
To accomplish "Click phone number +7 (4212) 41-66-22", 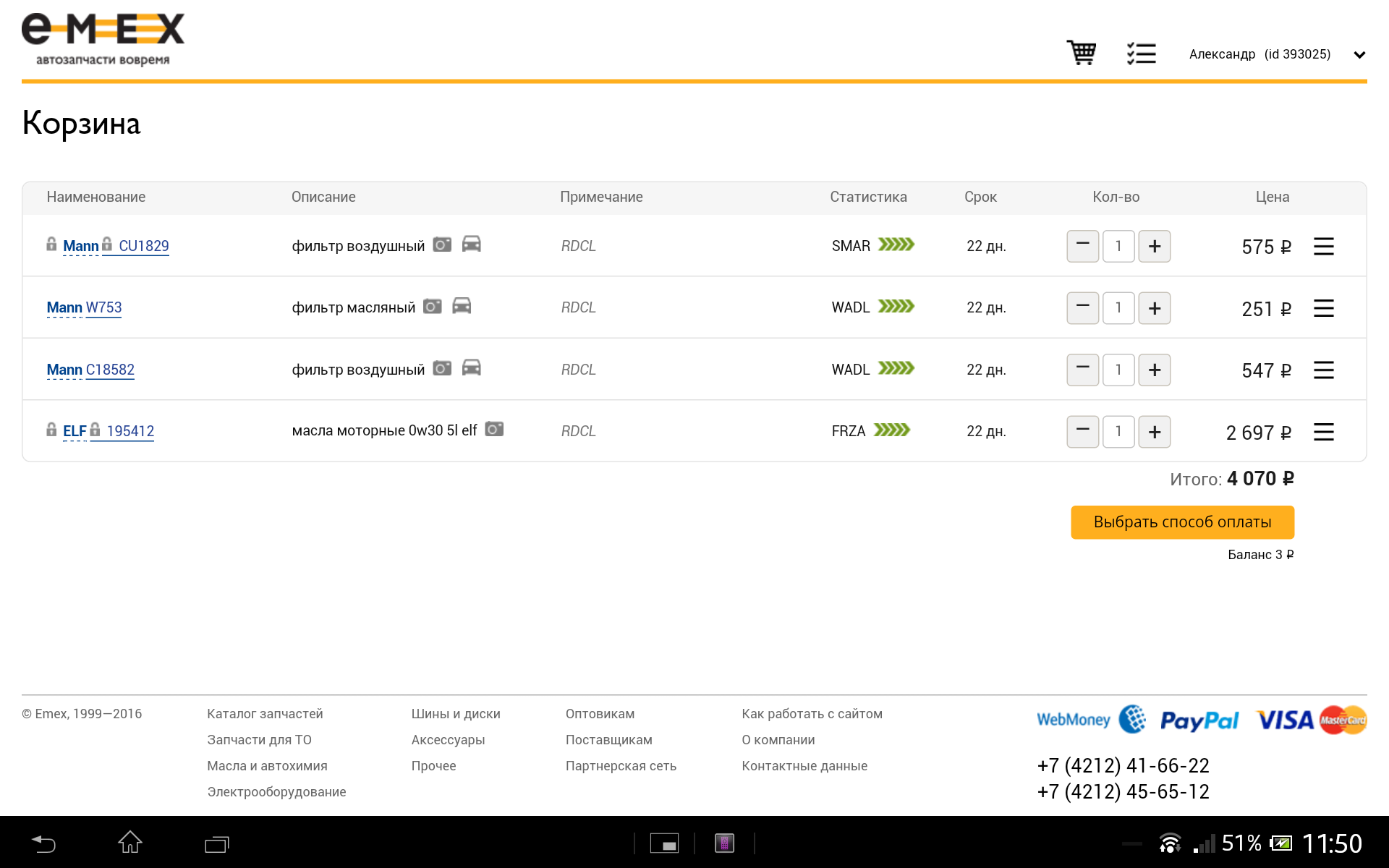I will pyautogui.click(x=1123, y=765).
